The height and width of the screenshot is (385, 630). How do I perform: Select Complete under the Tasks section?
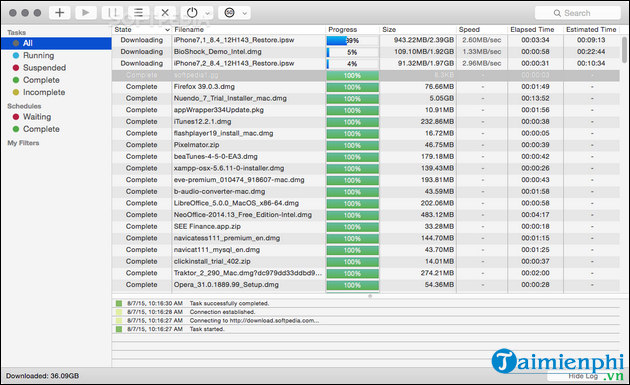coord(41,80)
